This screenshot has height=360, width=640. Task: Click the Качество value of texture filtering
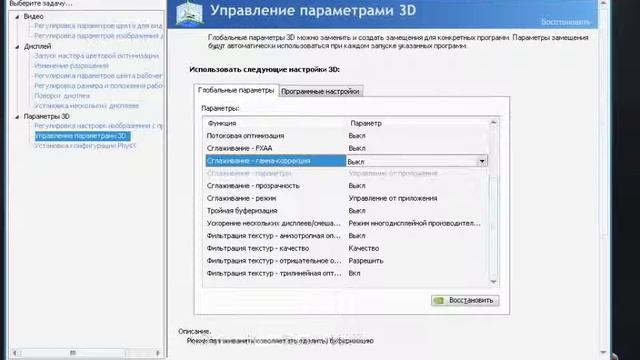(x=364, y=249)
